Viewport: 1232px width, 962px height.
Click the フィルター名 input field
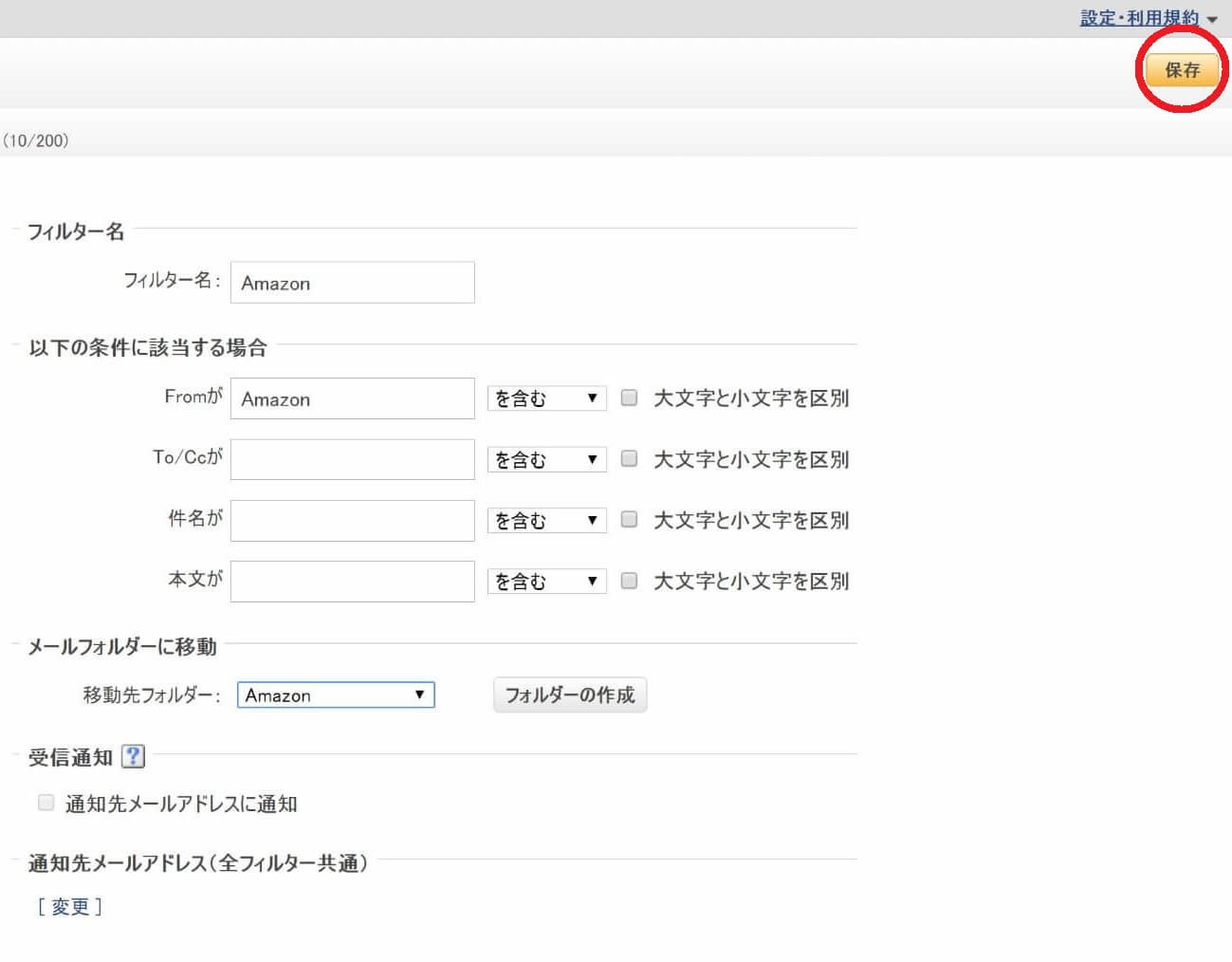(352, 283)
